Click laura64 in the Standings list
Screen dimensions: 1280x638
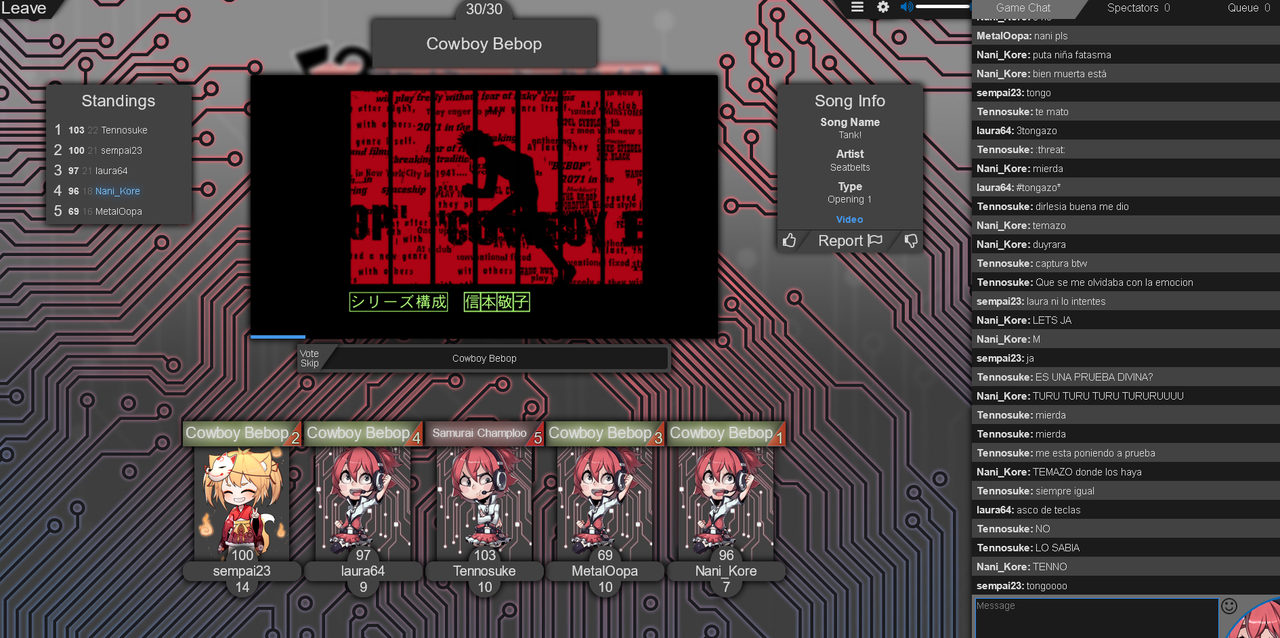click(111, 171)
